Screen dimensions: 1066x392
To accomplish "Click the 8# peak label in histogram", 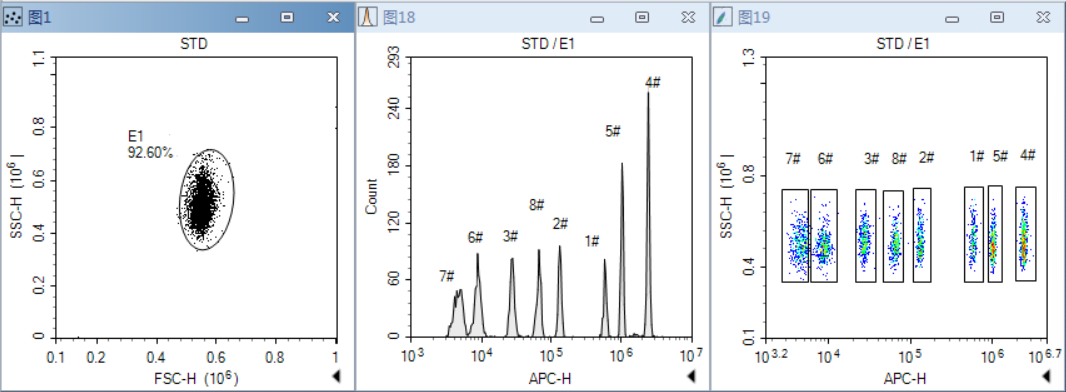I will tap(537, 204).
